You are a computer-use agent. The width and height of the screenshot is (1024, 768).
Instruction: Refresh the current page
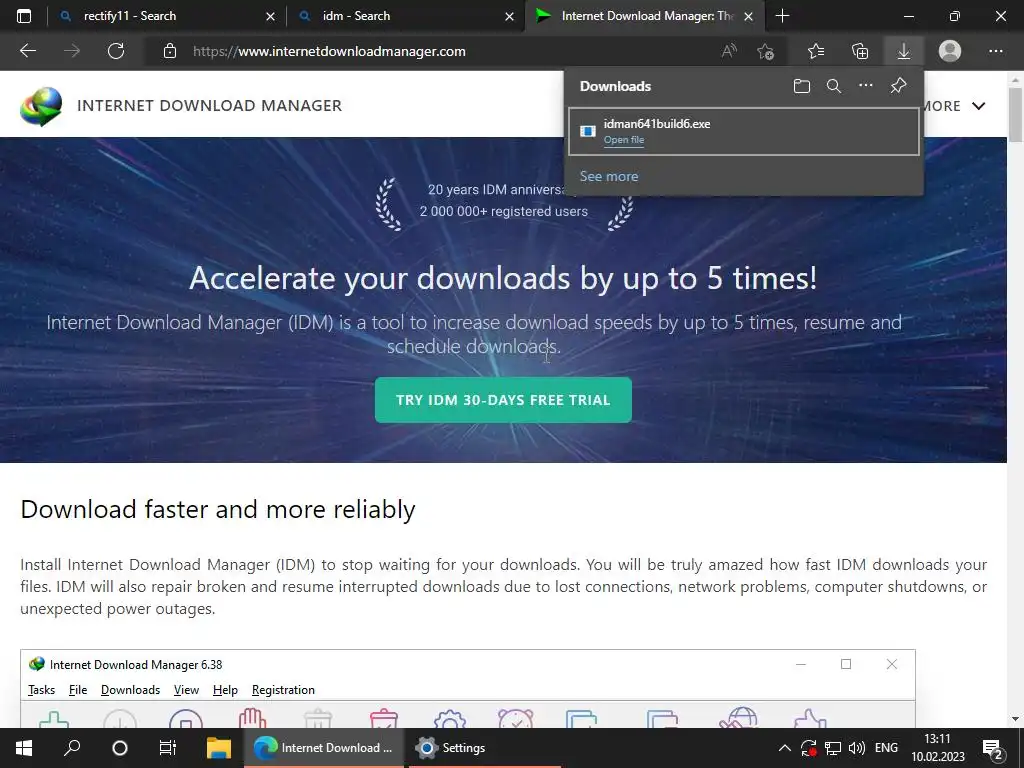point(116,51)
